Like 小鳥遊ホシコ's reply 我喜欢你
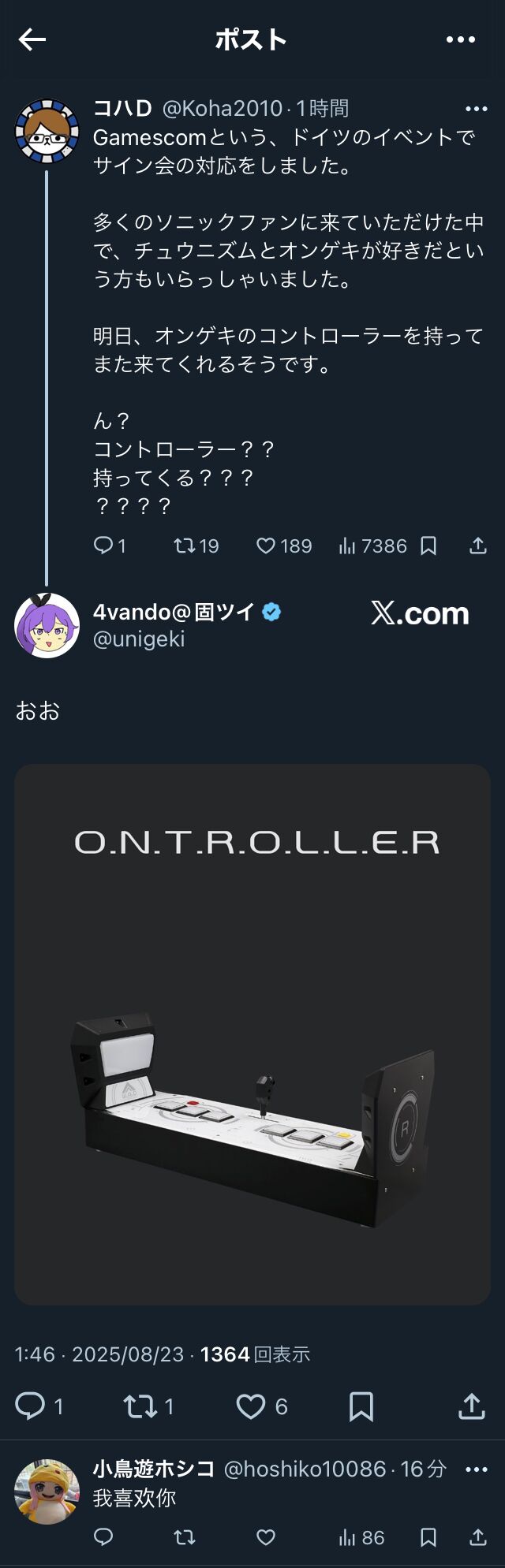The image size is (505, 1568). click(x=266, y=1537)
